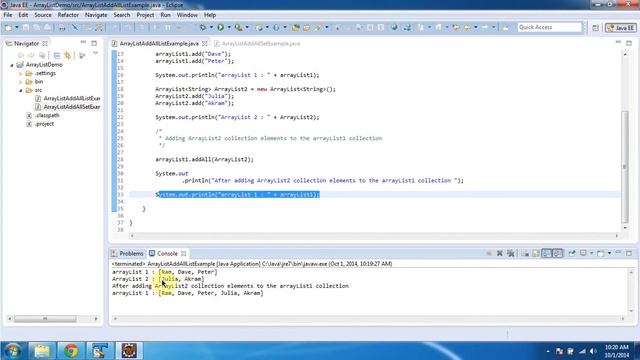Viewport: 640px width, 360px height.
Task: Open the File menu
Action: tap(8, 15)
